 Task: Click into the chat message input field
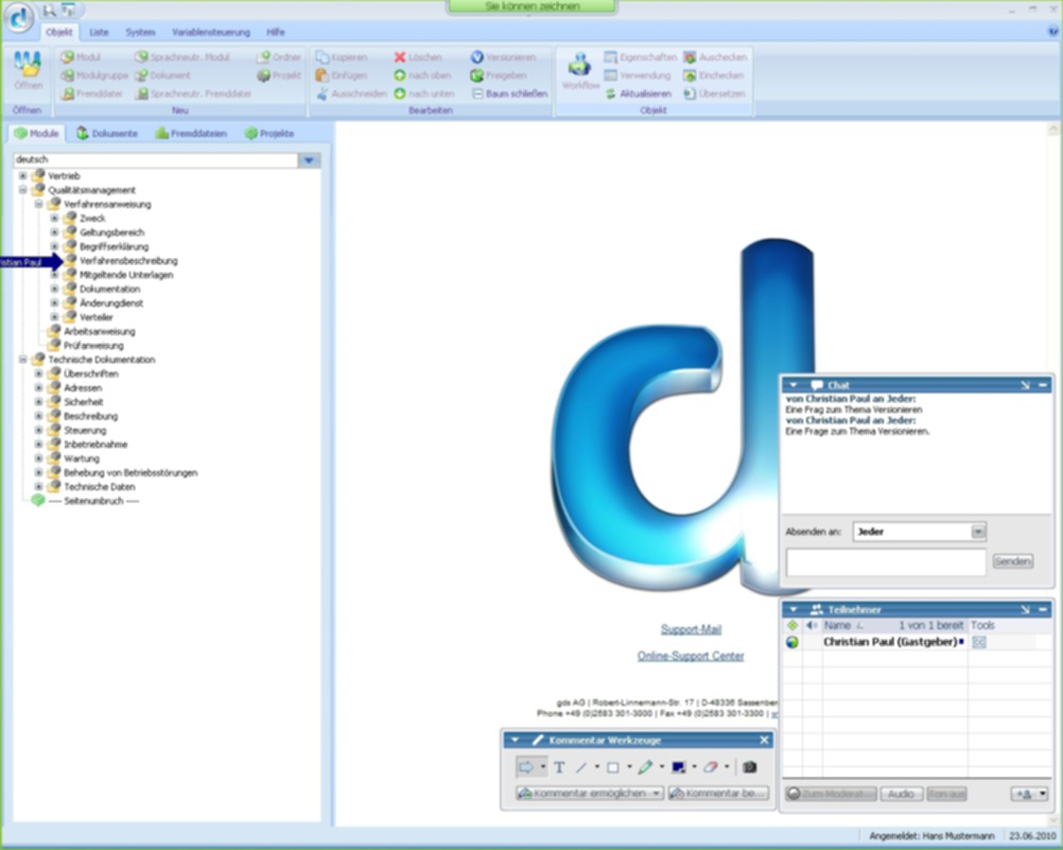click(886, 563)
